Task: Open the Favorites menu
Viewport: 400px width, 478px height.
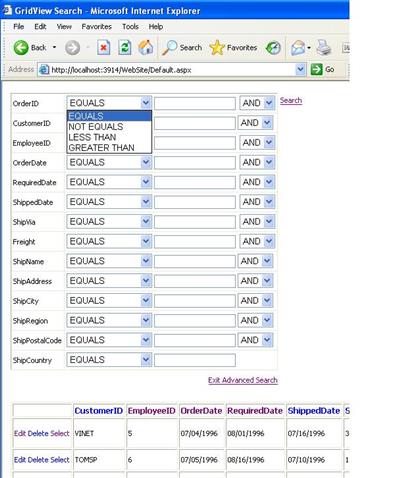Action: coord(97,27)
